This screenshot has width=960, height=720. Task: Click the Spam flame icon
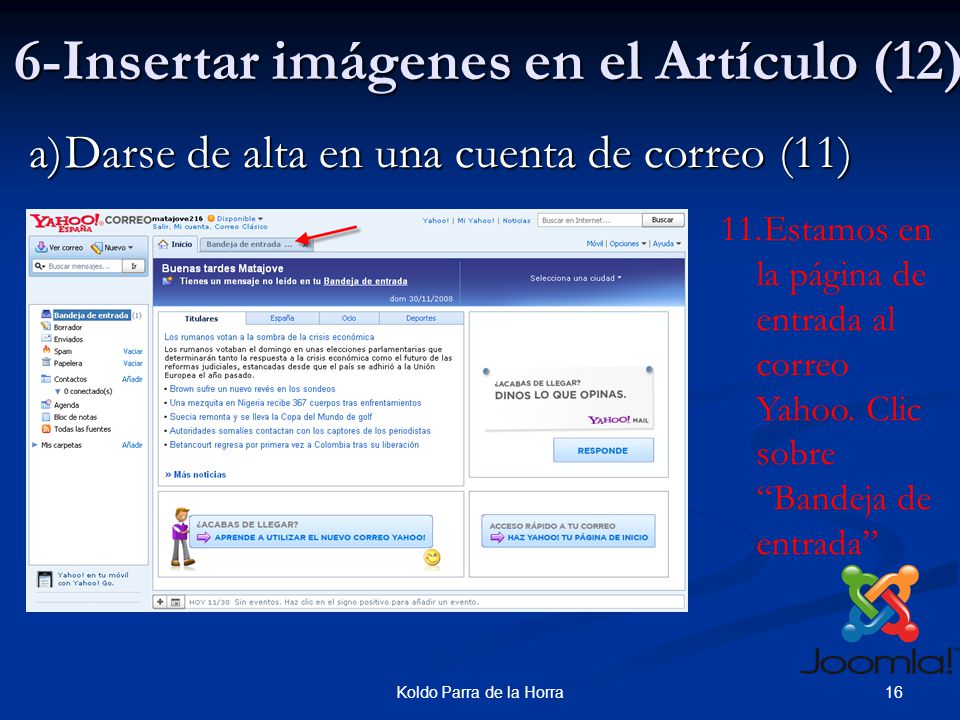pyautogui.click(x=46, y=350)
